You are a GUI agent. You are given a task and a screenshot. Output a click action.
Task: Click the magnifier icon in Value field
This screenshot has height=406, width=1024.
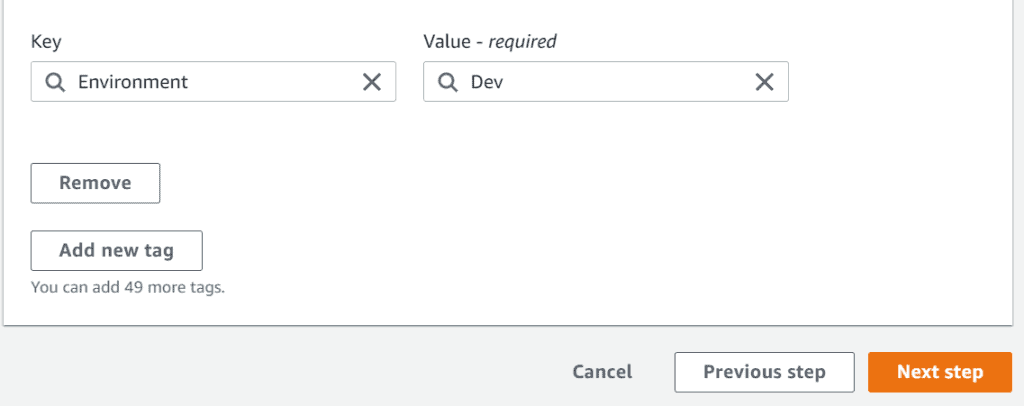point(446,82)
